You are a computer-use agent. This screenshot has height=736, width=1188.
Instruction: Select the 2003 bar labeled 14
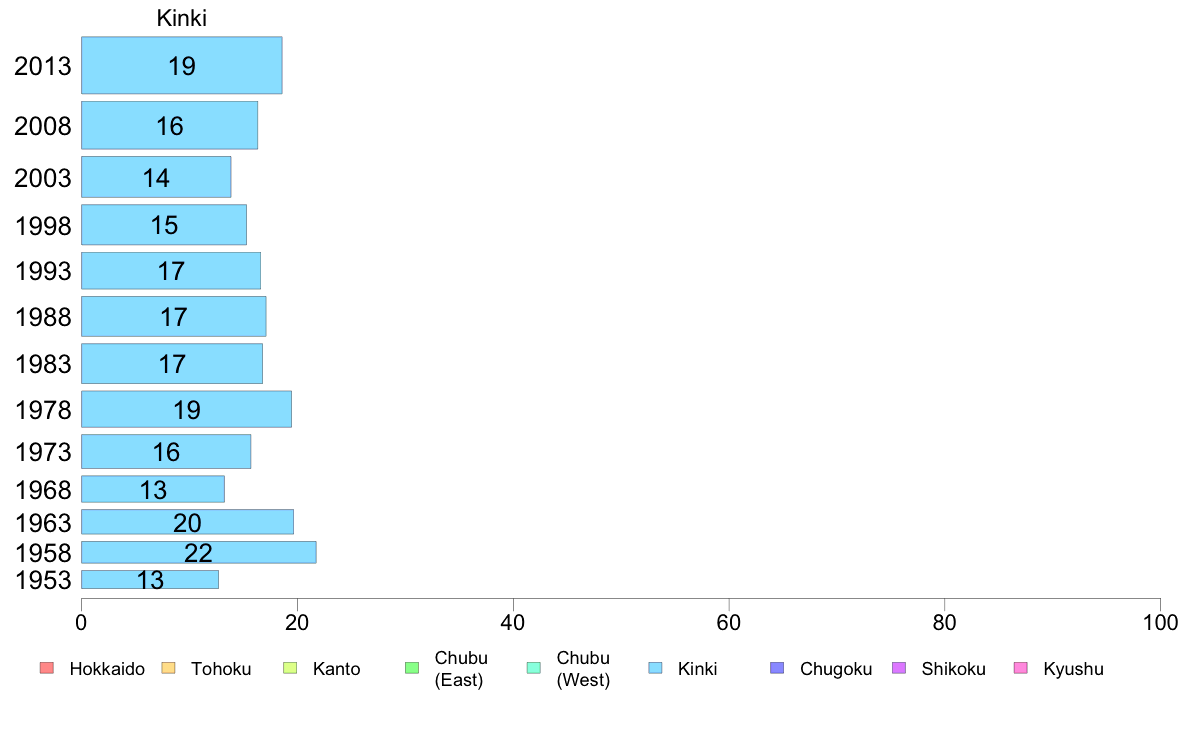pos(156,177)
